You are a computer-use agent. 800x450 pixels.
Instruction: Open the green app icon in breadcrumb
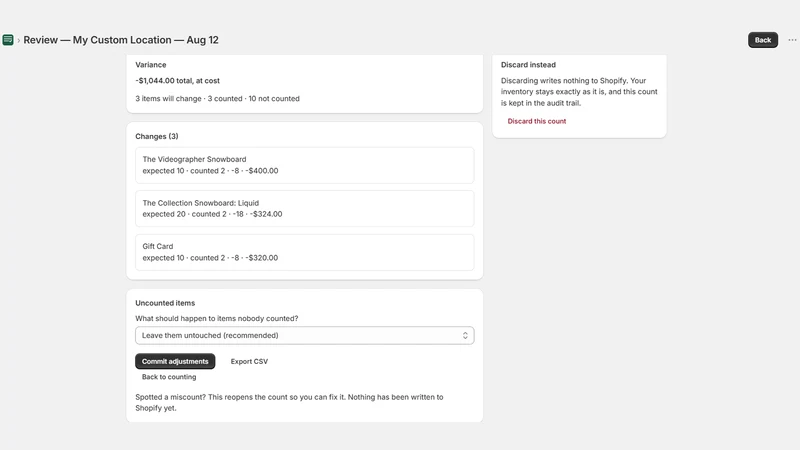8,40
